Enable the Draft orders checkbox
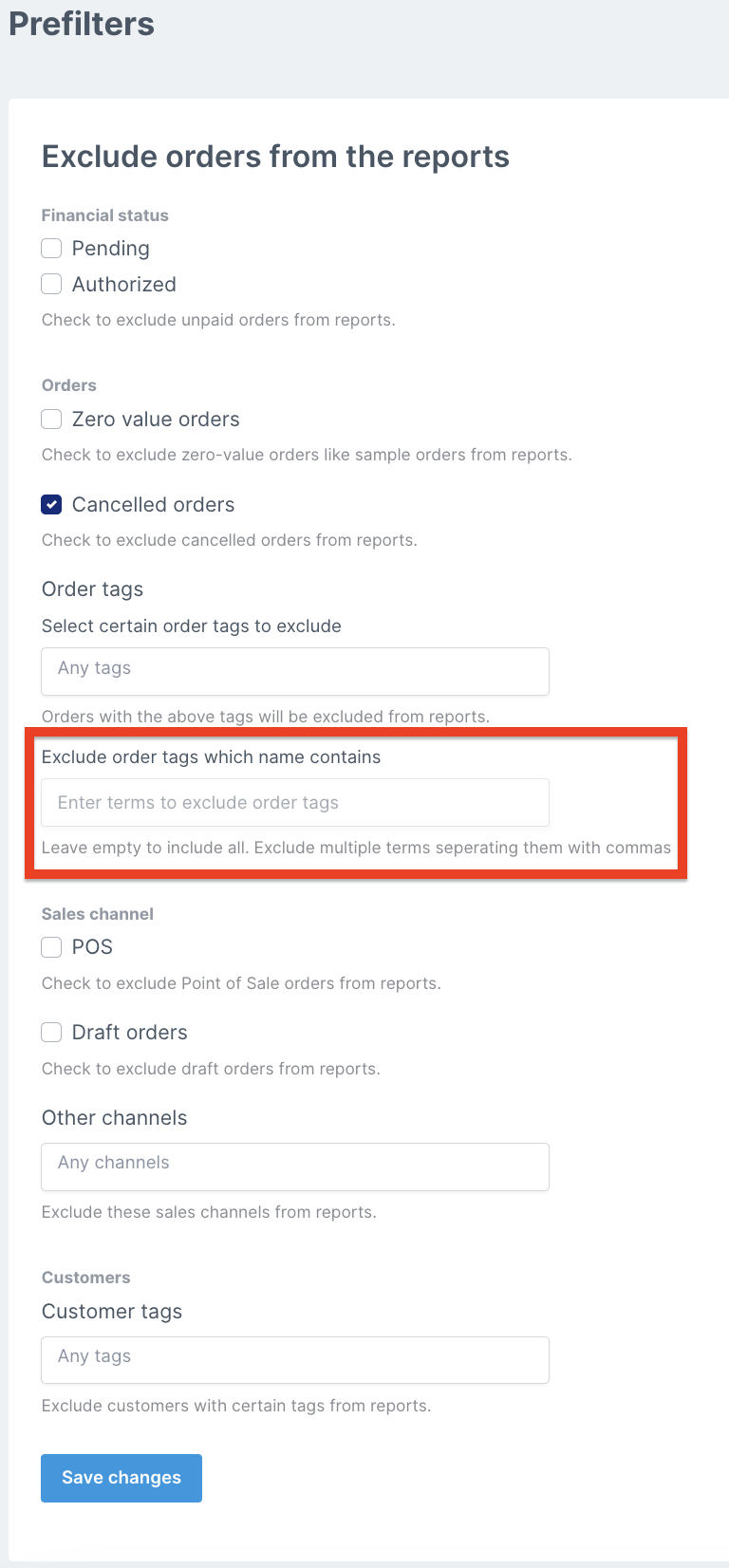Image resolution: width=729 pixels, height=1568 pixels. (51, 1033)
